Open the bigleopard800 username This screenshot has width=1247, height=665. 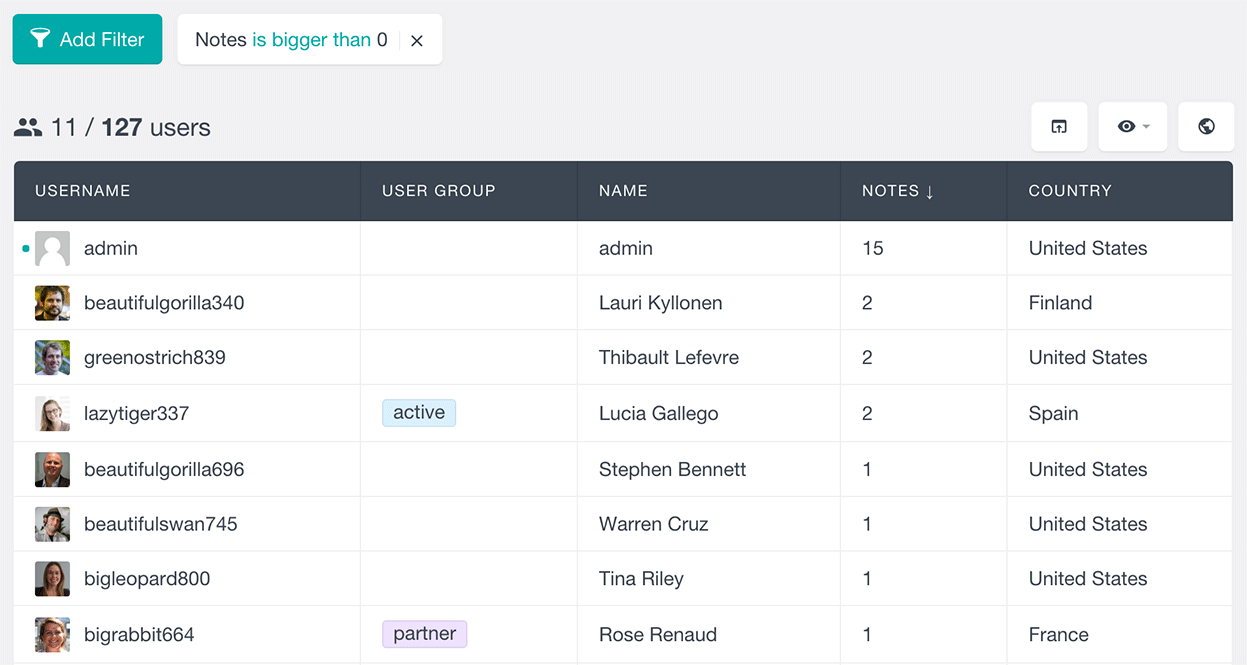coord(147,578)
